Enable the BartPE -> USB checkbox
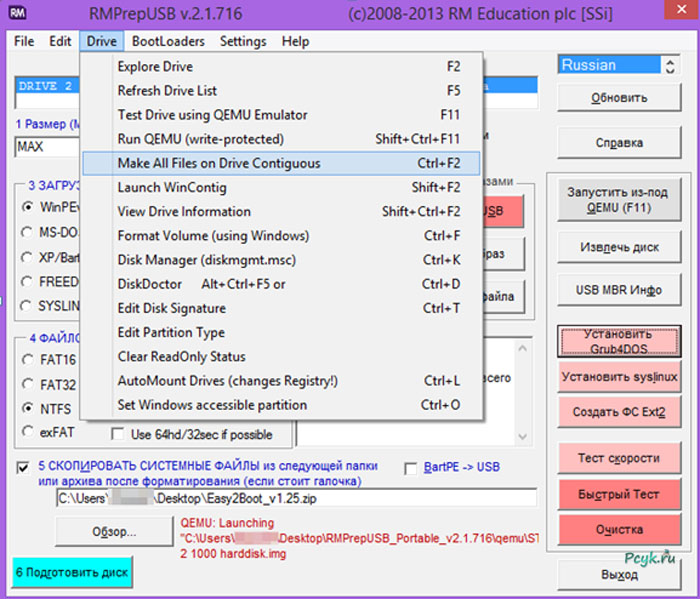The height and width of the screenshot is (599, 700). (x=411, y=469)
